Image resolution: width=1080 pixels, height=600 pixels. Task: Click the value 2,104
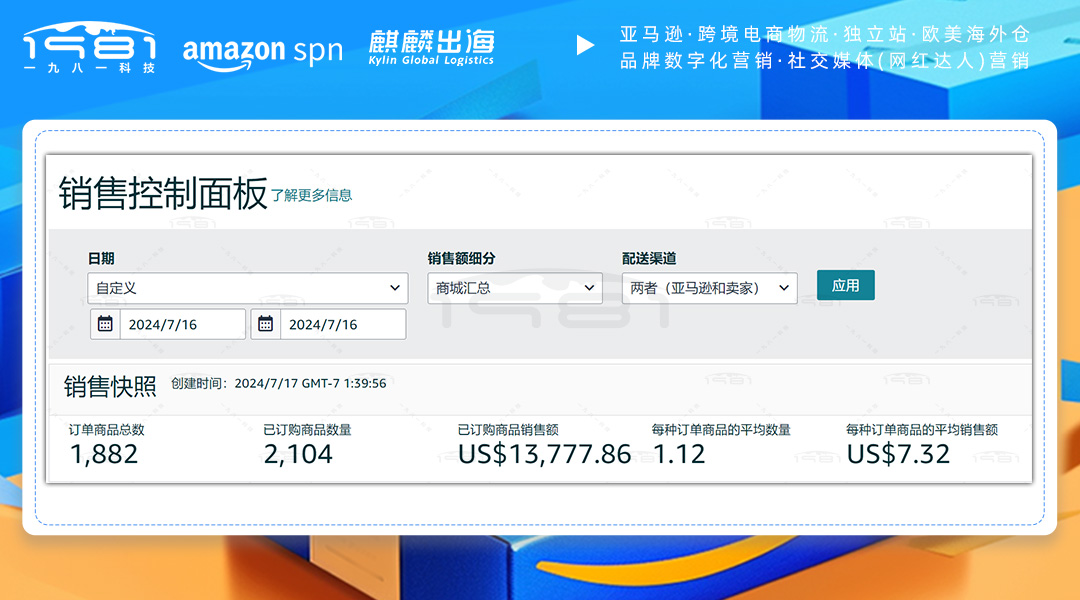pyautogui.click(x=298, y=454)
